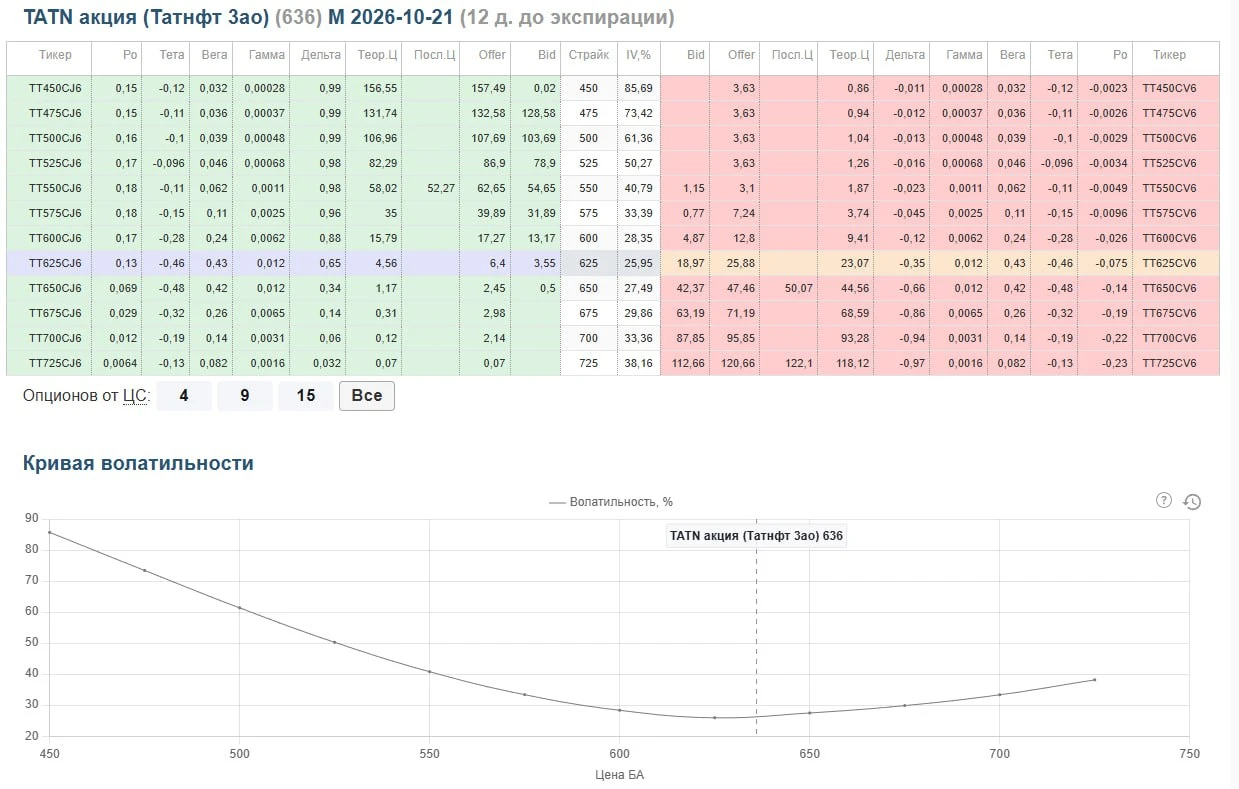Toggle the Волатильность, % legend series

click(x=611, y=502)
